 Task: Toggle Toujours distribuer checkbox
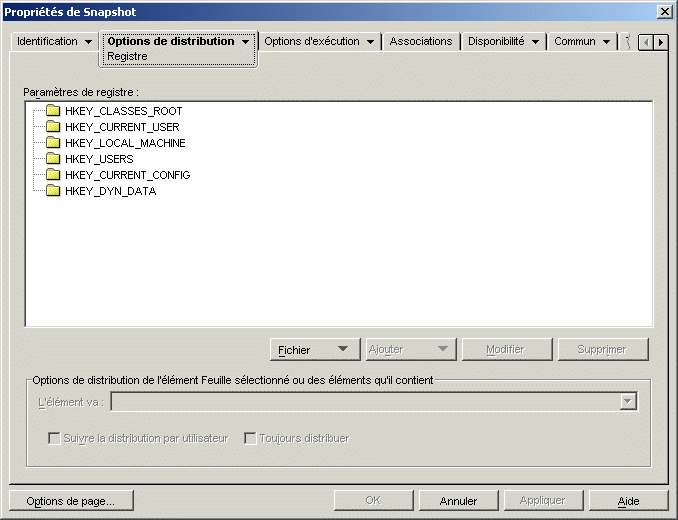(250, 438)
